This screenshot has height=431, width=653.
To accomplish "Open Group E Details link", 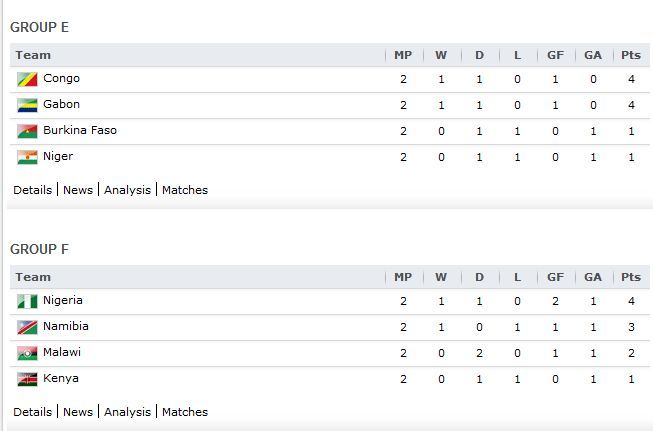I will 32,190.
